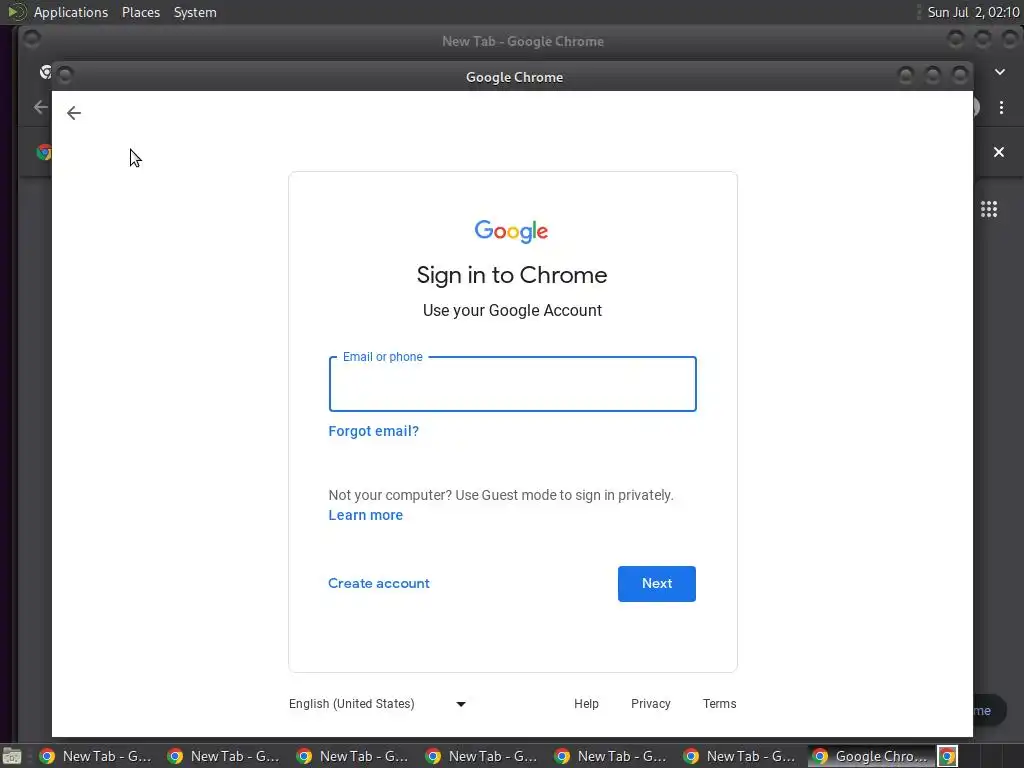Screen dimensions: 1024x768
Task: Switch to fourth New Tab taskbar entry
Action: [x=482, y=756]
